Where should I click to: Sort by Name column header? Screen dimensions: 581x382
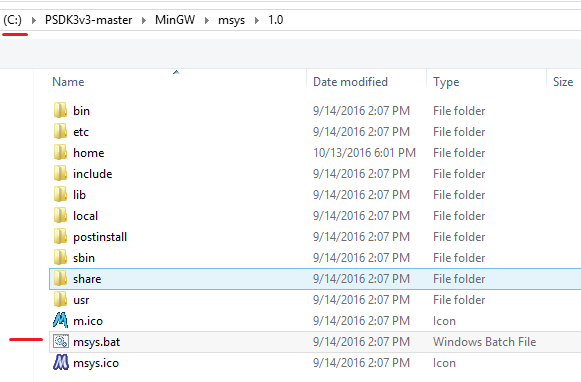point(68,82)
